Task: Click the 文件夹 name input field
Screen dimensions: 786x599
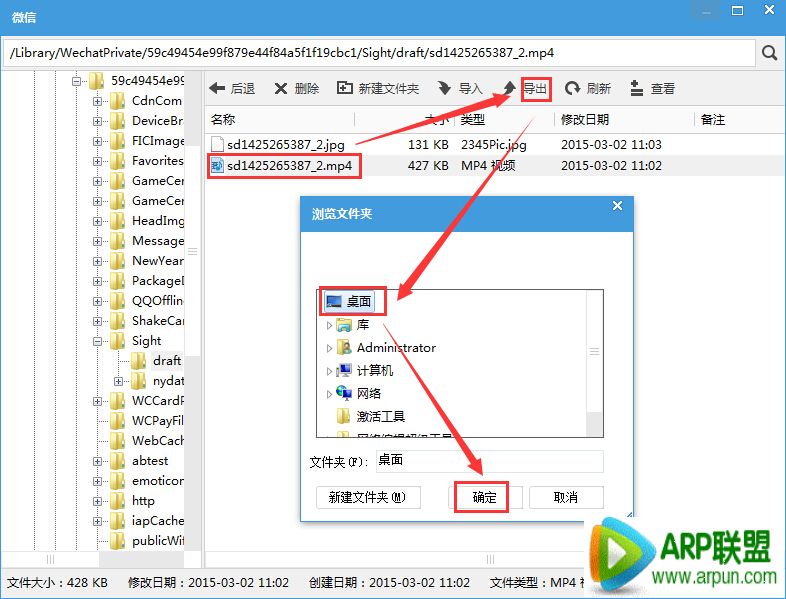Action: 488,461
